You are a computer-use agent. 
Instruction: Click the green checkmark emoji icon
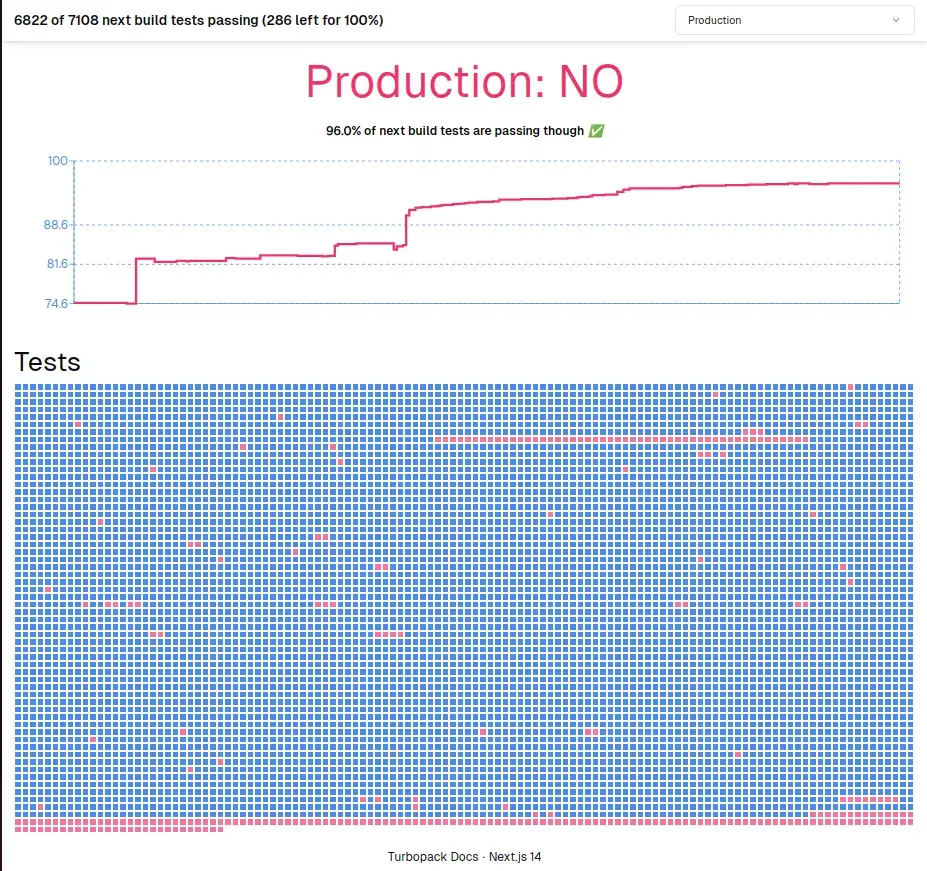pos(597,131)
